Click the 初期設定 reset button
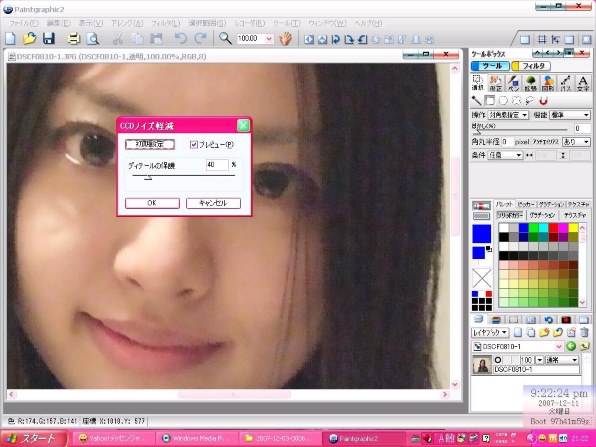Screen dimensions: 596x447 pos(150,144)
